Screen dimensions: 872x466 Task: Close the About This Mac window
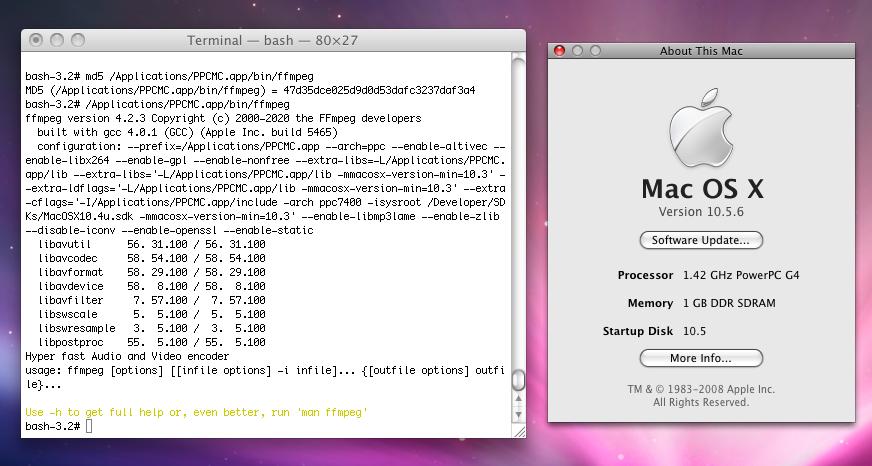[x=559, y=51]
